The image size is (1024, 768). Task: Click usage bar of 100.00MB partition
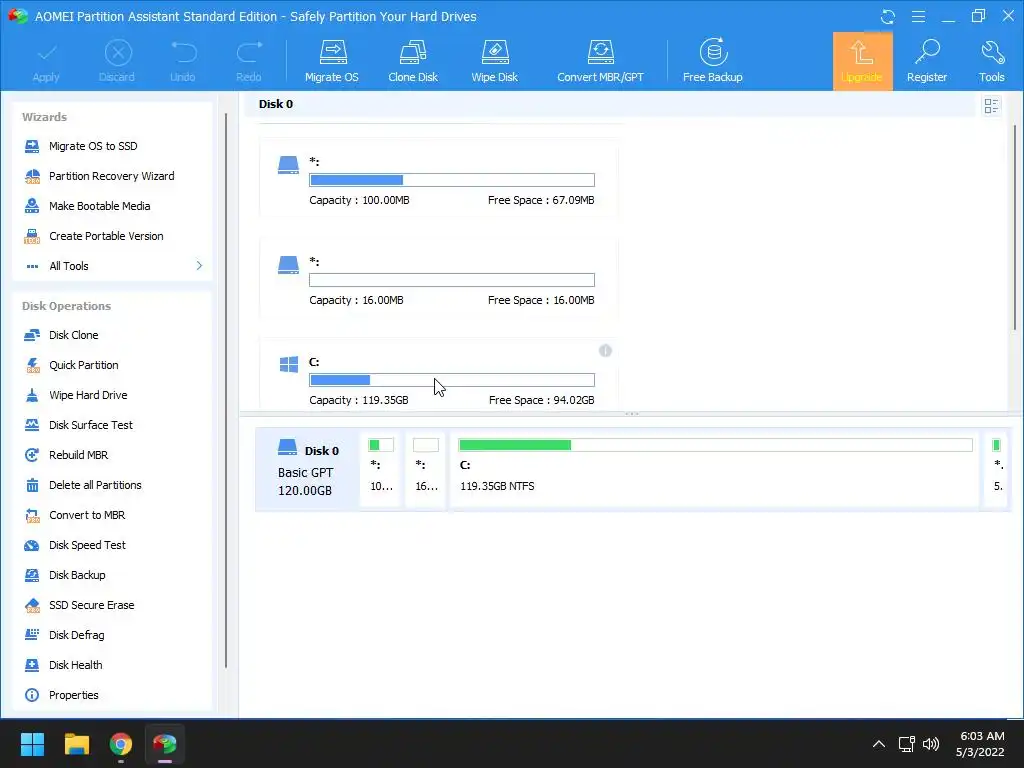pos(452,180)
